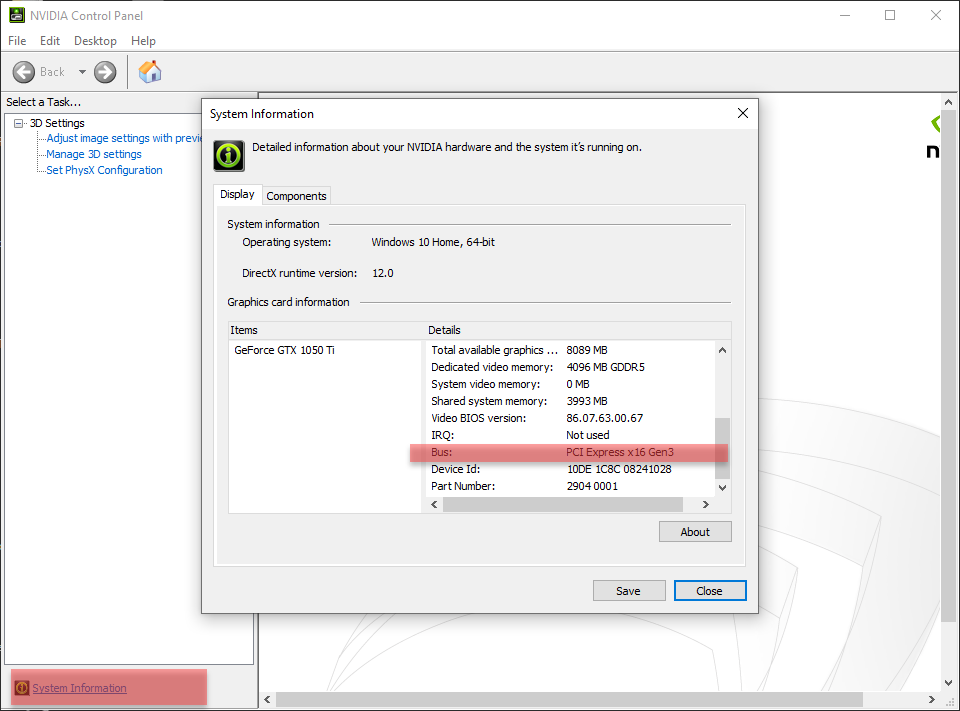Click the Part Number value 2904 0001
The width and height of the screenshot is (960, 711).
tap(592, 486)
